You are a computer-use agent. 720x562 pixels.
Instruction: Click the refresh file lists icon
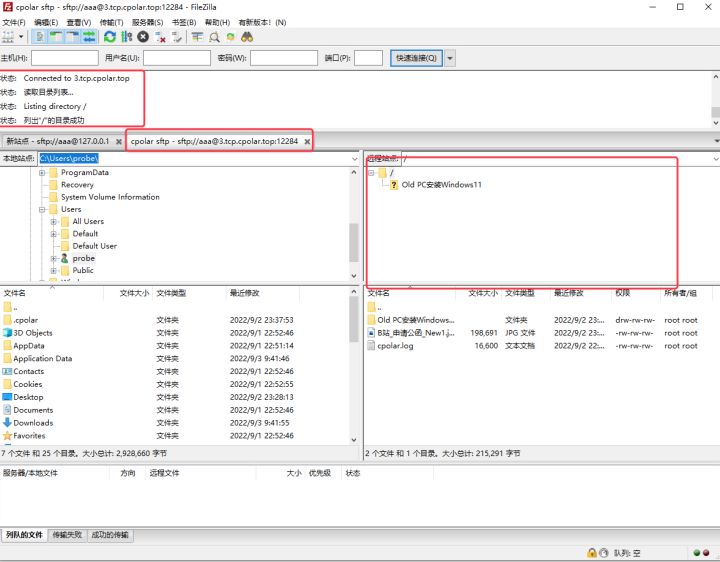tap(110, 37)
